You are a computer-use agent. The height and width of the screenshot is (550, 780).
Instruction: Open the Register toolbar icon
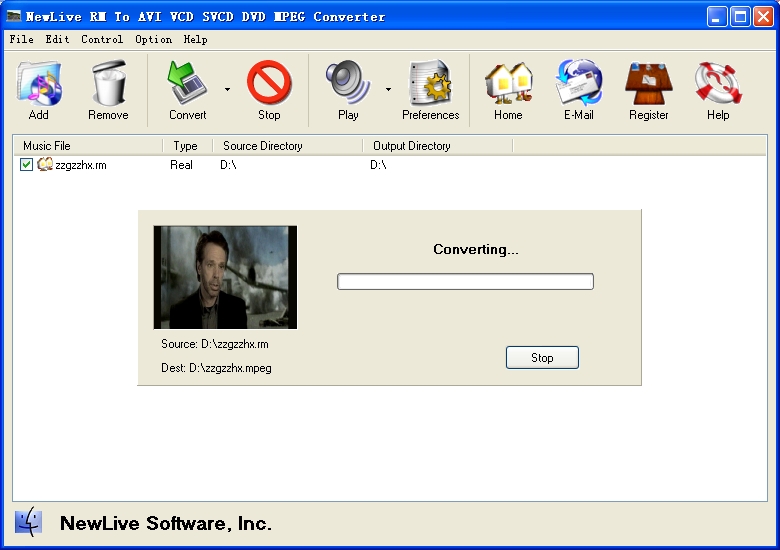point(649,83)
